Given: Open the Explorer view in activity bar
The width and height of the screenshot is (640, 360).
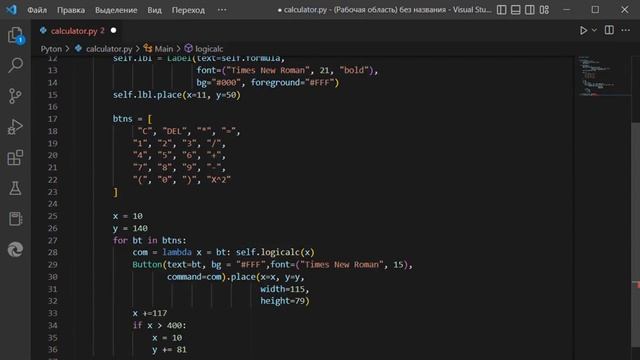Looking at the screenshot, I should pyautogui.click(x=16, y=35).
